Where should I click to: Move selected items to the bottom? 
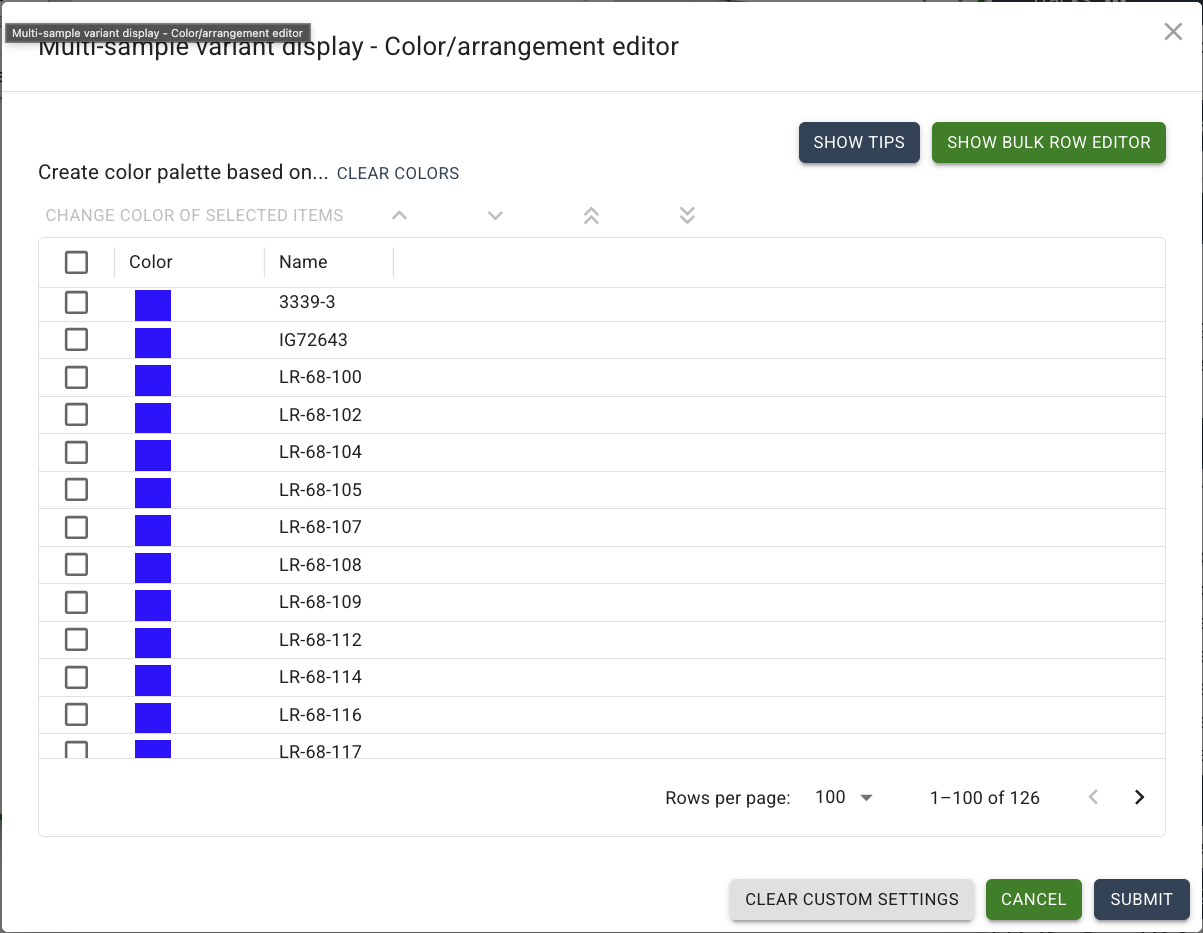pos(687,215)
